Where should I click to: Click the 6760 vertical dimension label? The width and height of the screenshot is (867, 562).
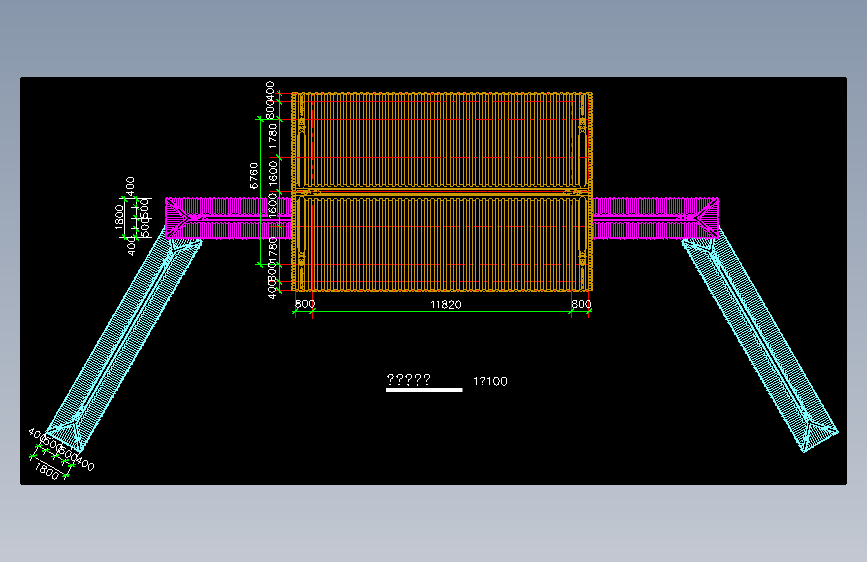254,175
